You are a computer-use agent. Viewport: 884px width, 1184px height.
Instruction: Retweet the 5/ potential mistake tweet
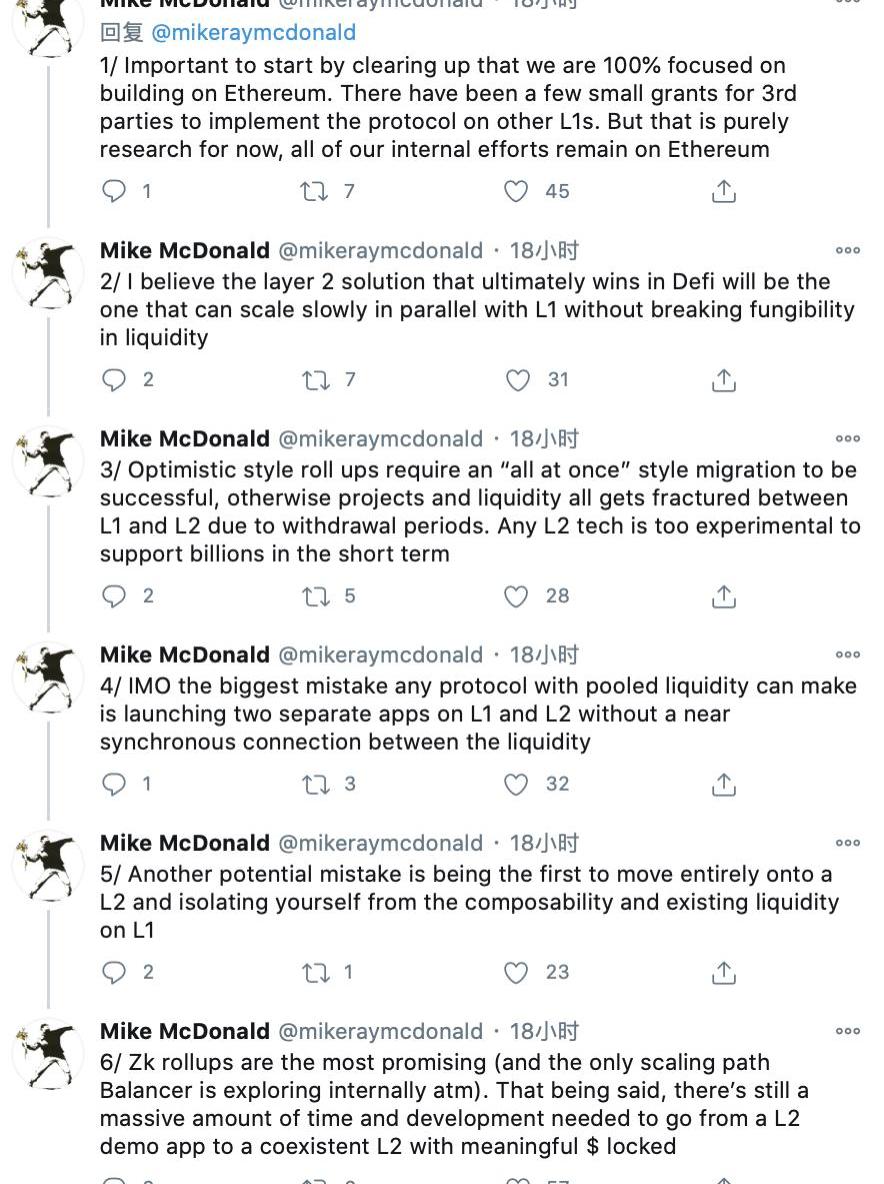click(315, 973)
